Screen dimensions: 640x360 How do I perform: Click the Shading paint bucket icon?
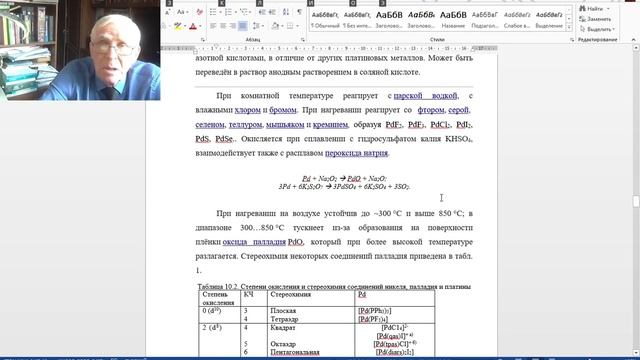[x=275, y=26]
